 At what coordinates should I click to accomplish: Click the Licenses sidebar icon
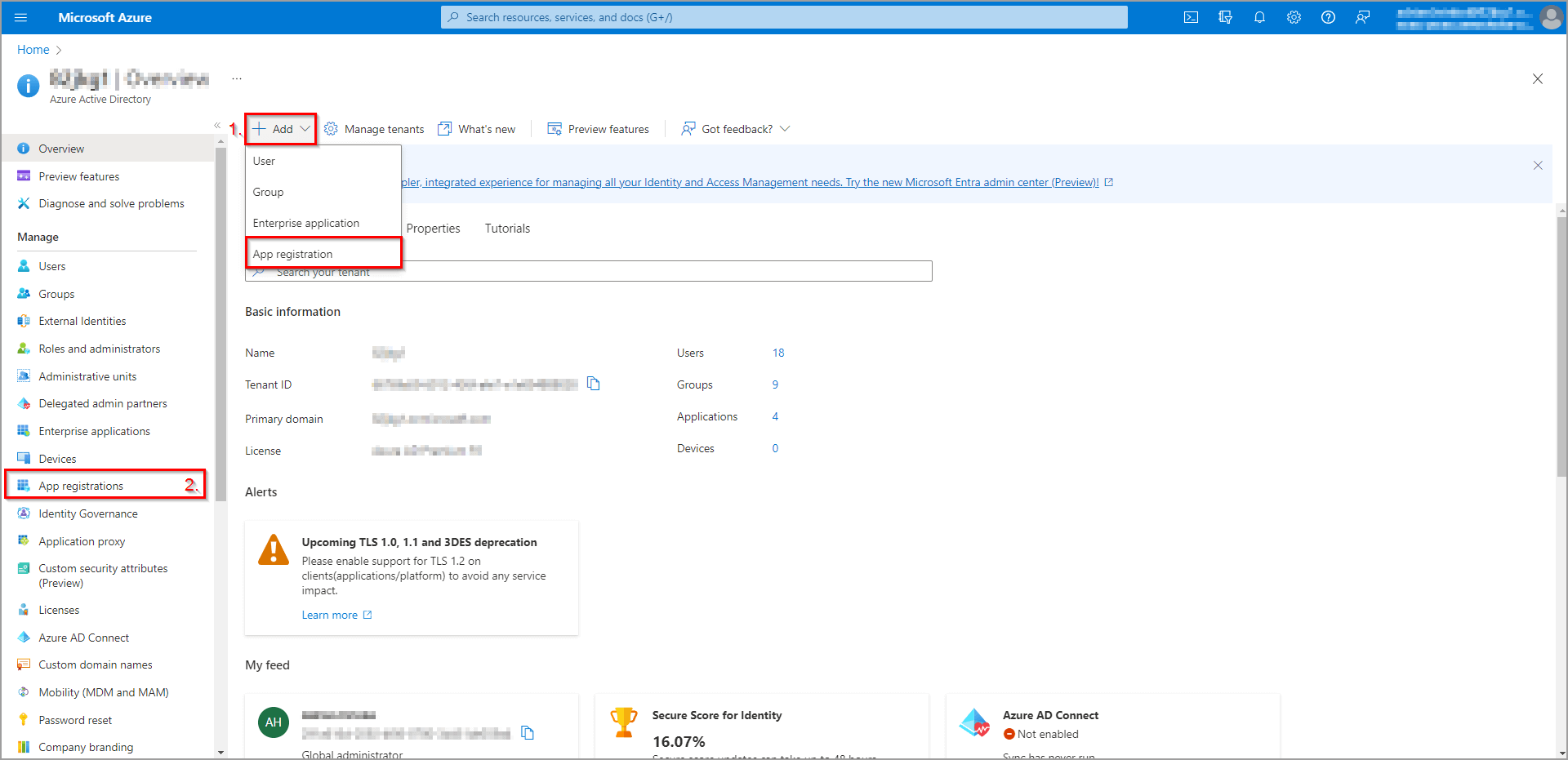click(24, 610)
